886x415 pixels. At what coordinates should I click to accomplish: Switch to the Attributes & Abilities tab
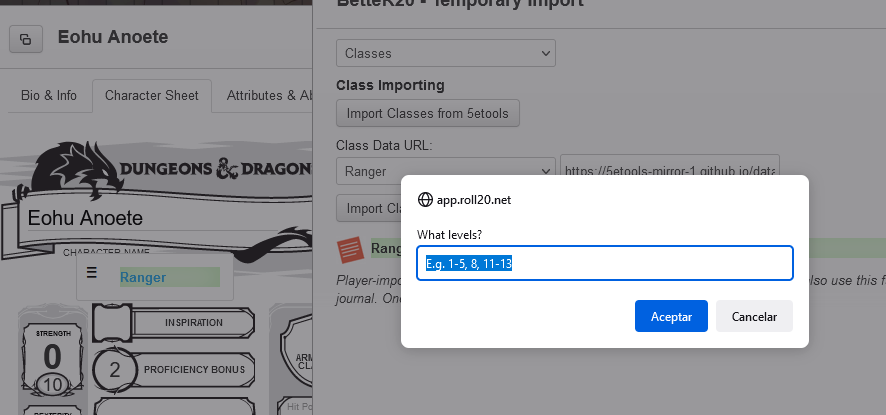(270, 96)
